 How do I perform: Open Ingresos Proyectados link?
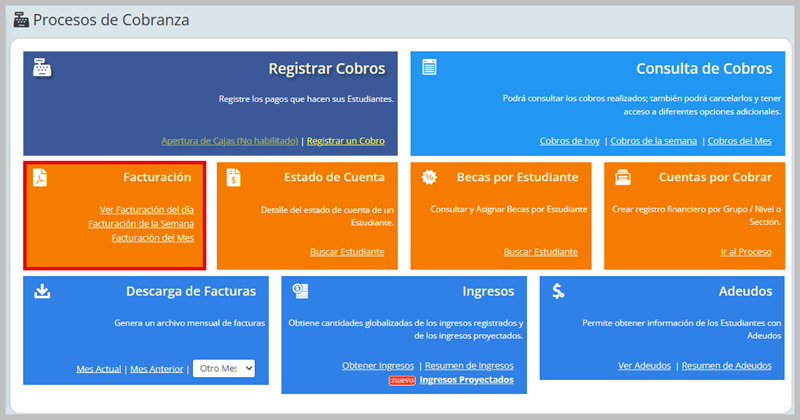click(467, 380)
